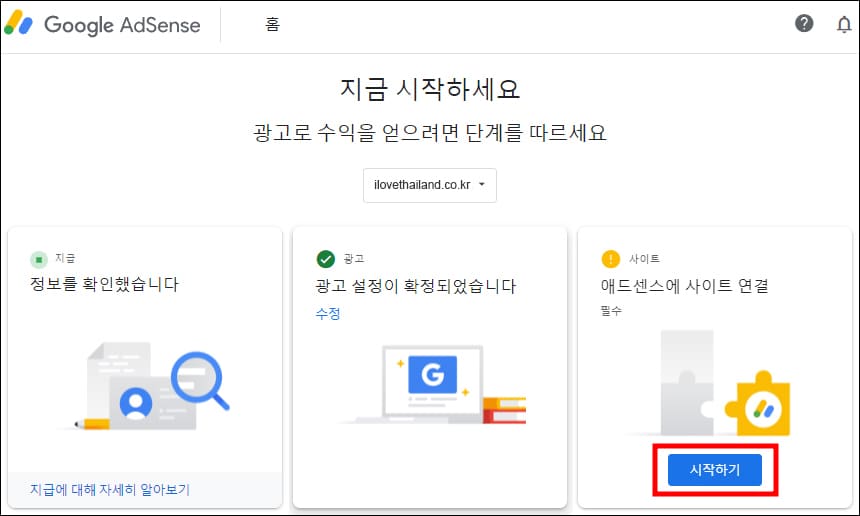860x516 pixels.
Task: Click the yellow warning icon by 사이트
Action: click(610, 258)
